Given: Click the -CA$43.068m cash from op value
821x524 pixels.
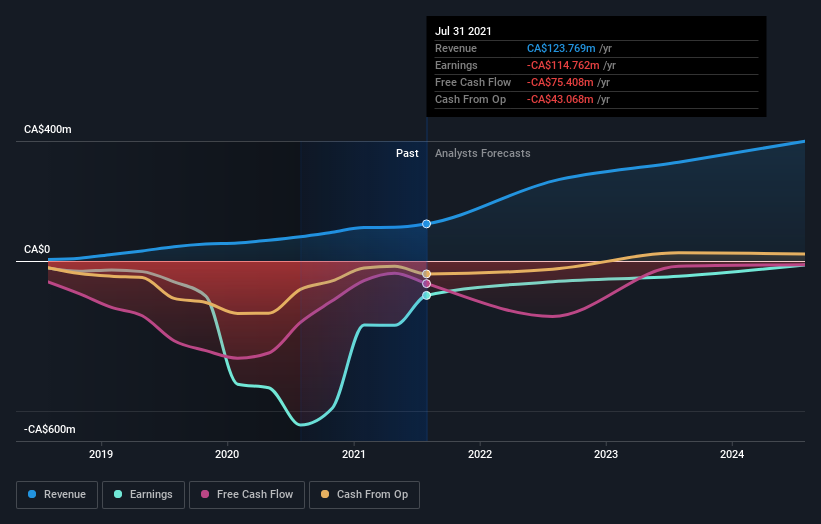Looking at the screenshot, I should coord(560,99).
